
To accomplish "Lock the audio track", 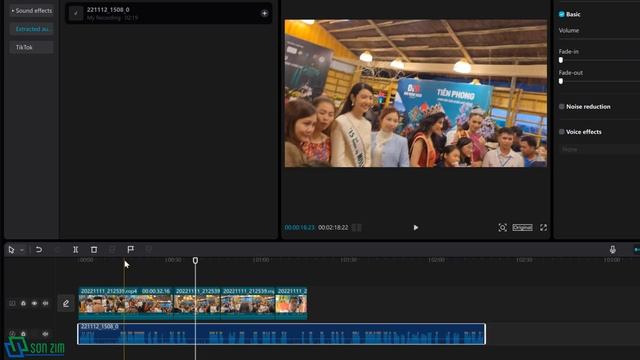I will [23, 334].
